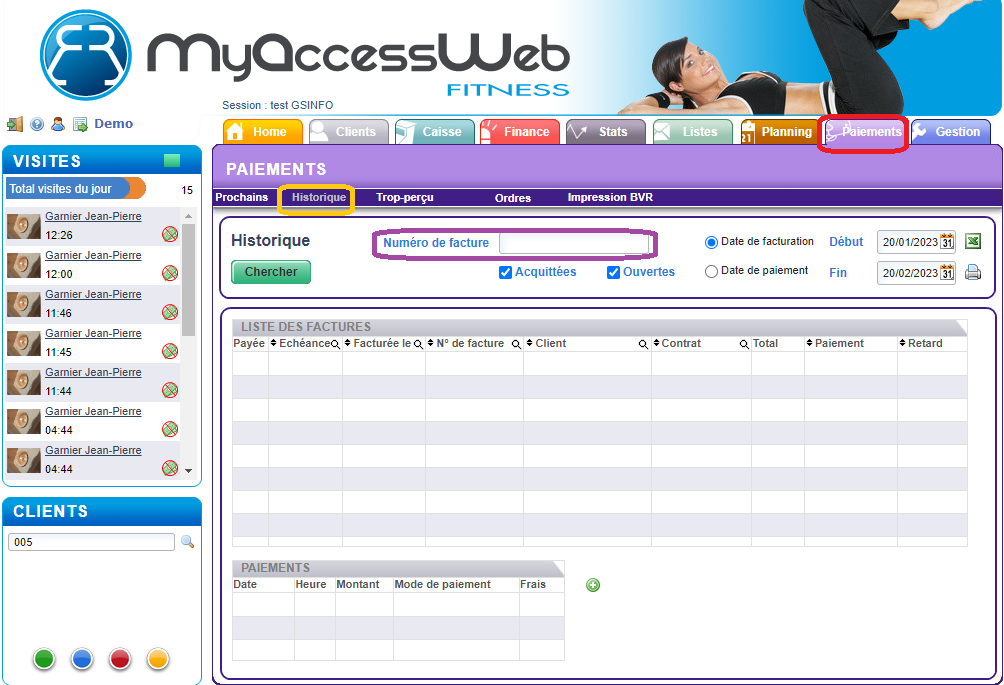This screenshot has height=685, width=1004.
Task: Click the magnifier beside the clients search box
Action: [x=187, y=542]
